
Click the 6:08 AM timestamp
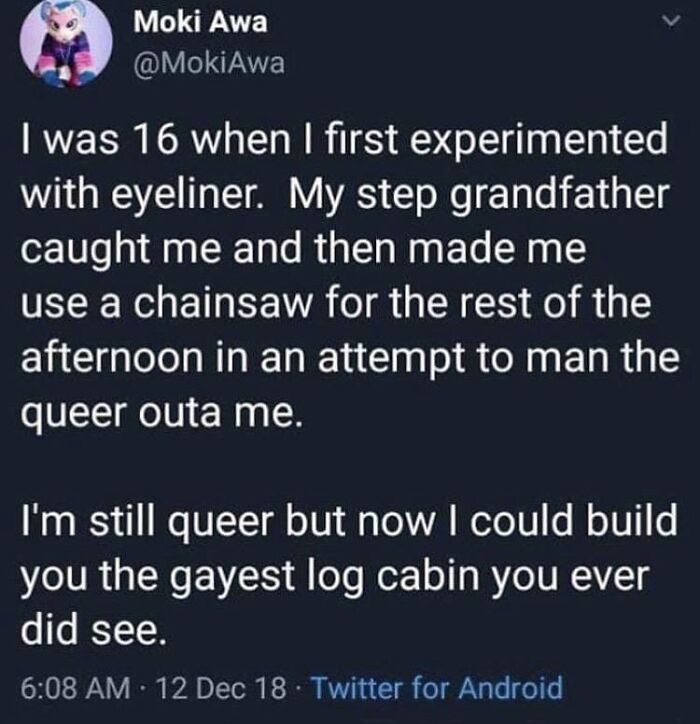point(75,688)
